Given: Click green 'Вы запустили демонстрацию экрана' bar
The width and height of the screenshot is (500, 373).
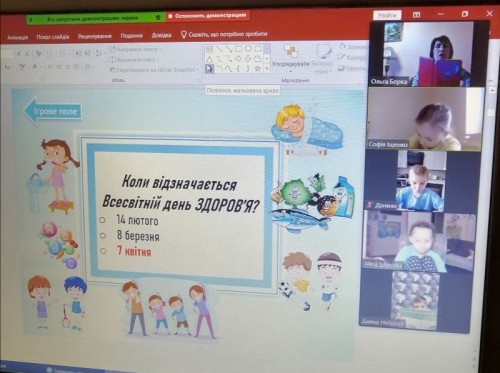Looking at the screenshot, I should pos(96,19).
